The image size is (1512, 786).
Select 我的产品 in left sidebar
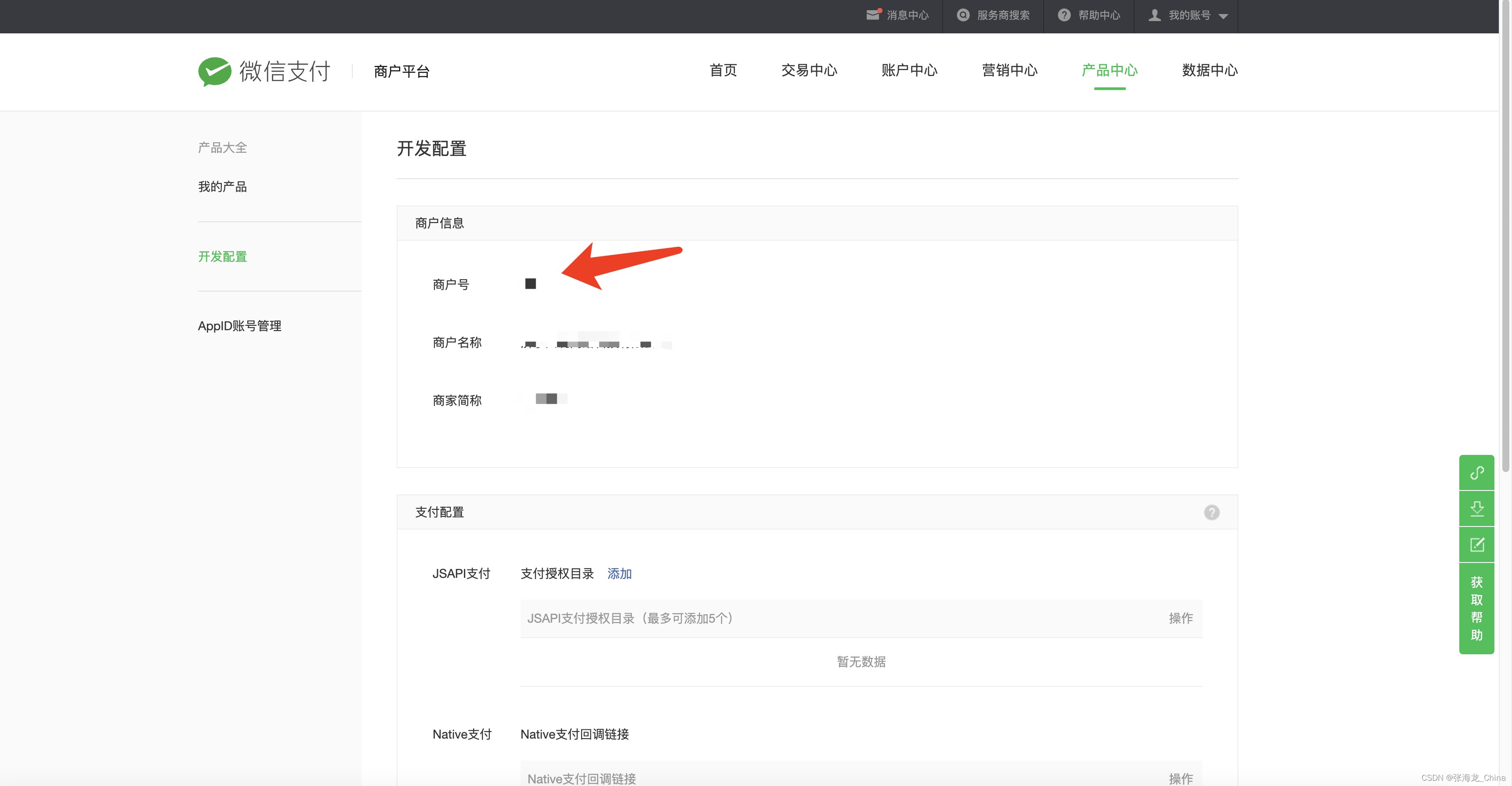pyautogui.click(x=222, y=187)
